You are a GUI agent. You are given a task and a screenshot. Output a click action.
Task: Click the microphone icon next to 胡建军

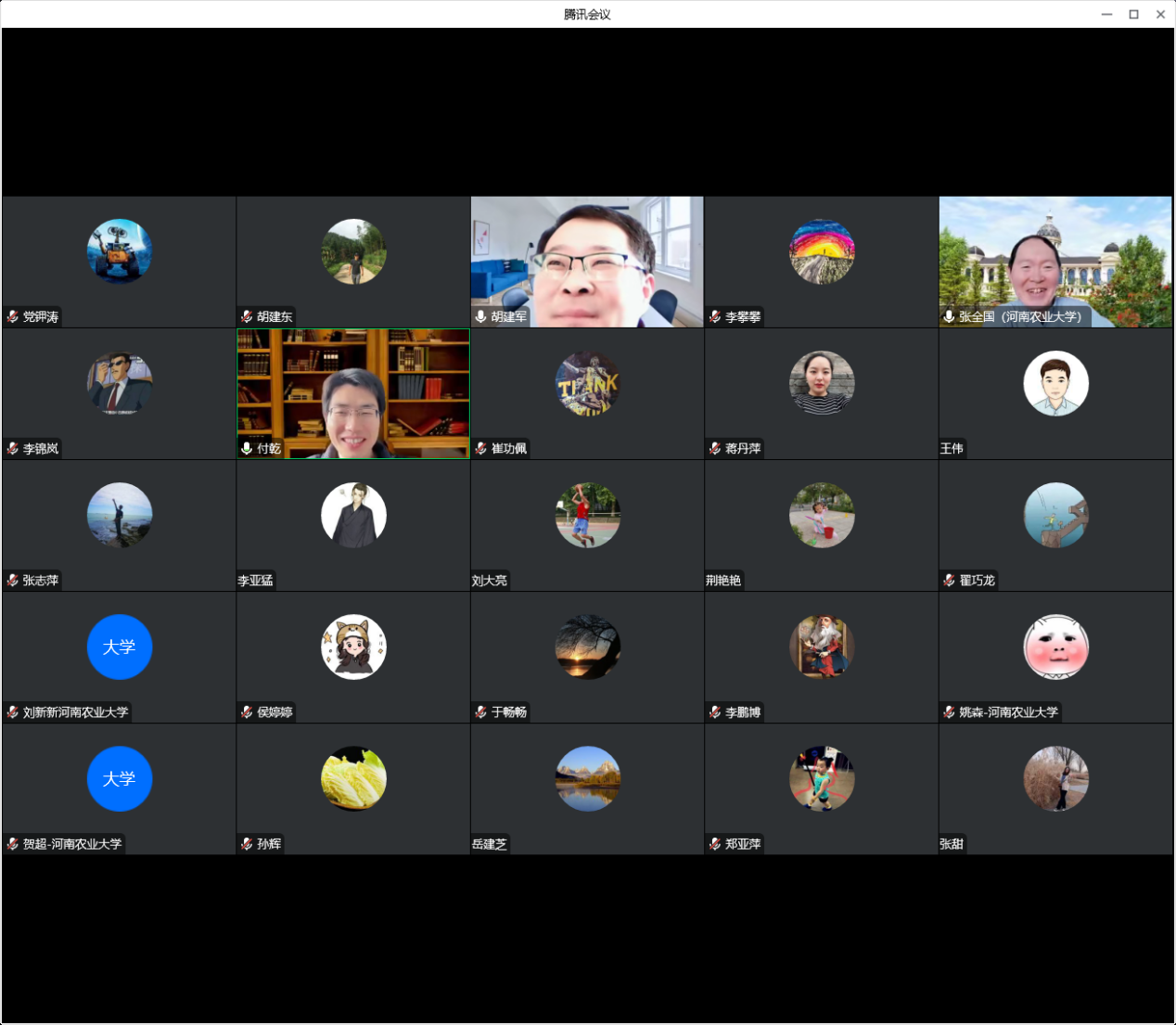click(480, 317)
